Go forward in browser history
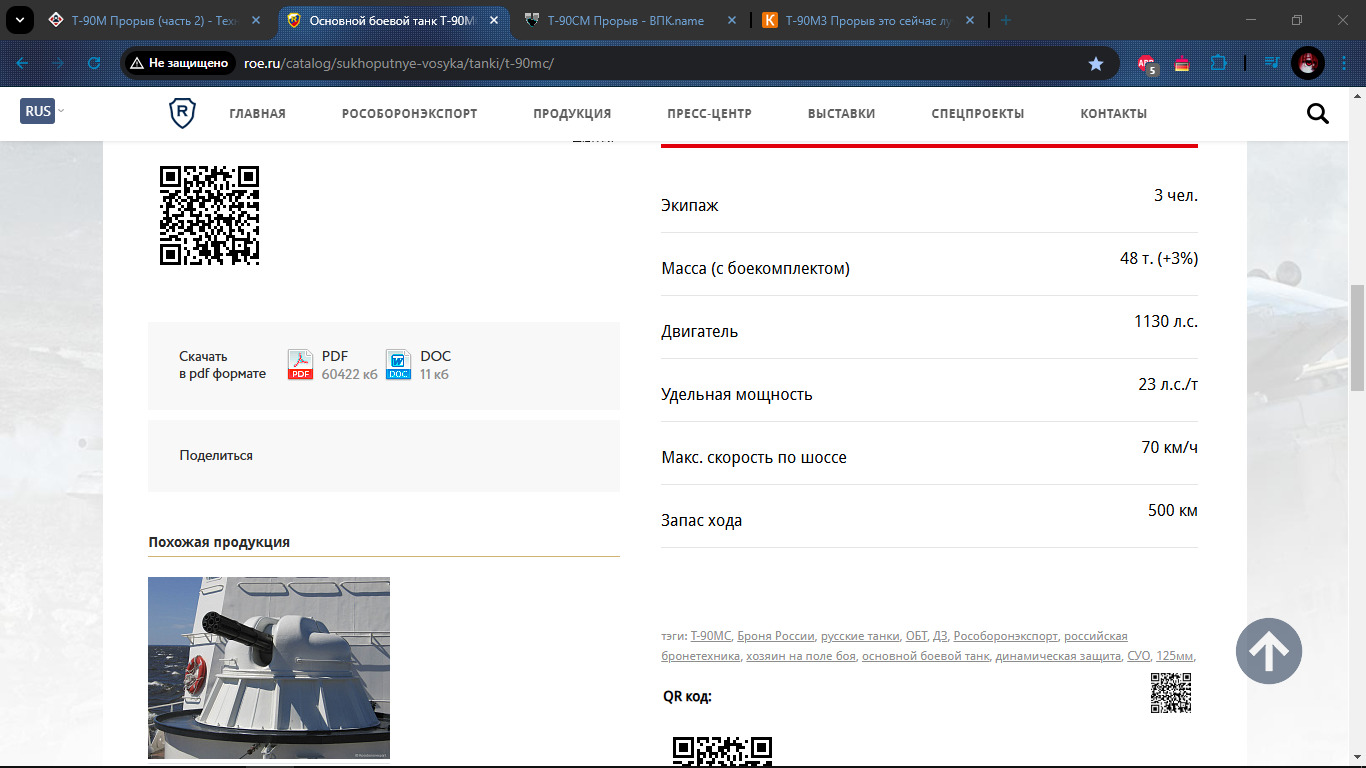This screenshot has height=768, width=1366. (58, 63)
